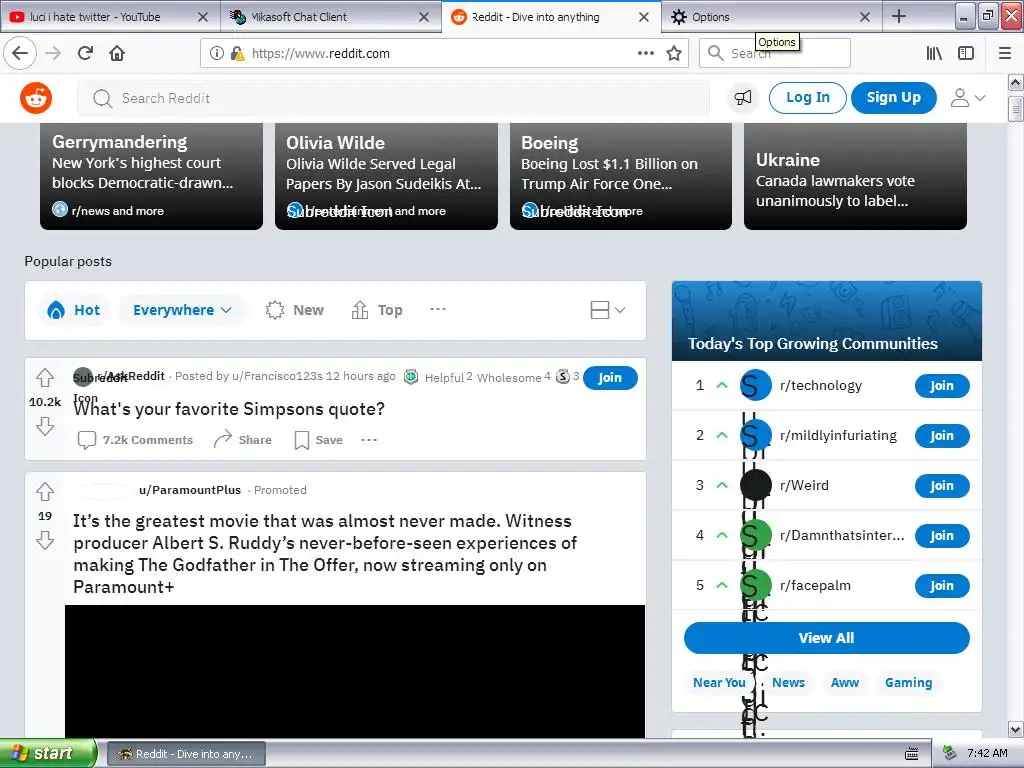
Task: Open a new browser tab with plus
Action: [899, 16]
